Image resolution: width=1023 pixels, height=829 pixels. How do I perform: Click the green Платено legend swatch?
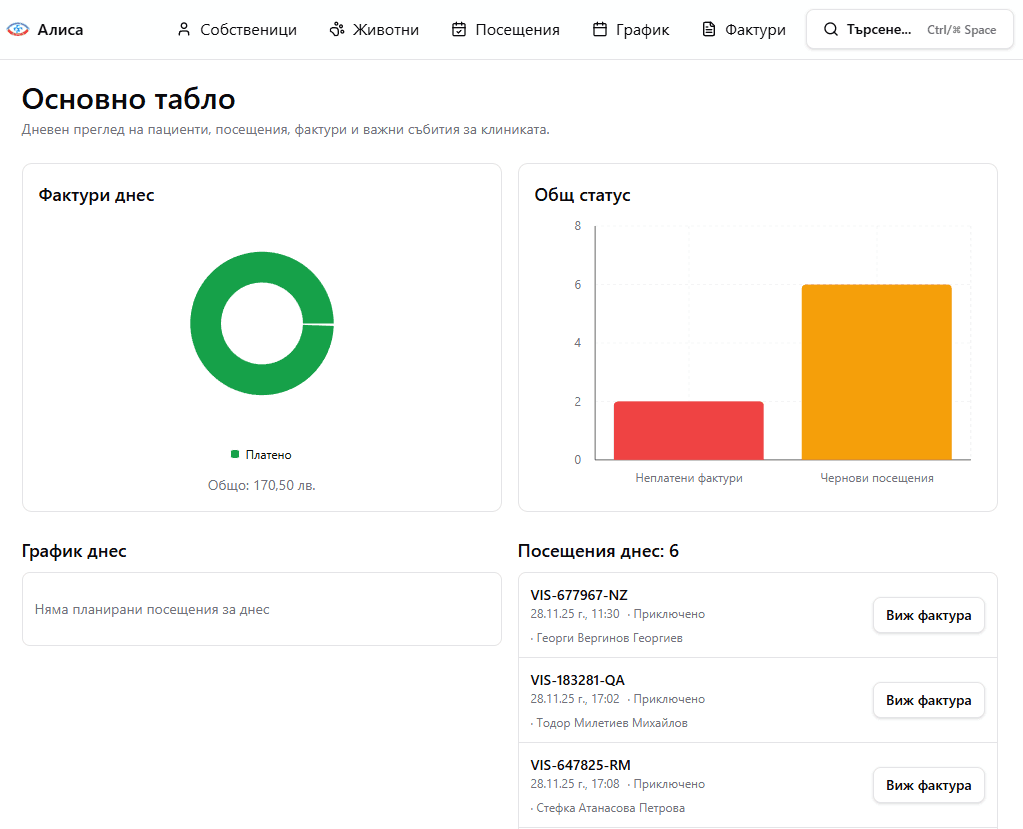coord(235,454)
